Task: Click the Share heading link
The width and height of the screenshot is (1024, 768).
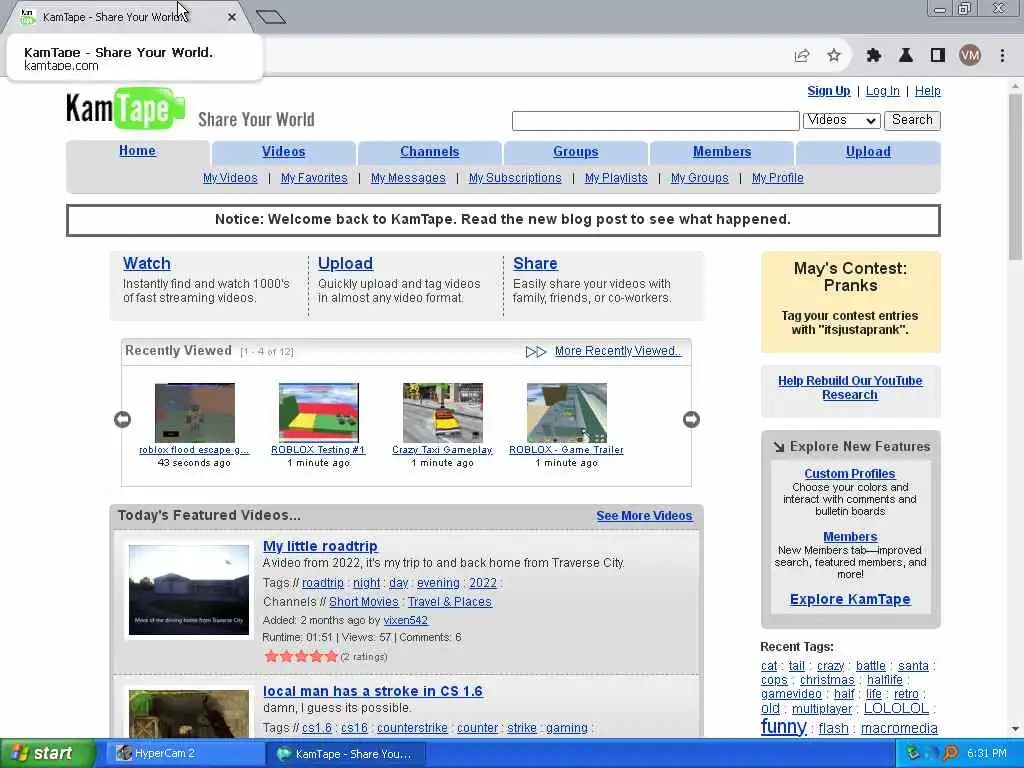Action: tap(536, 263)
